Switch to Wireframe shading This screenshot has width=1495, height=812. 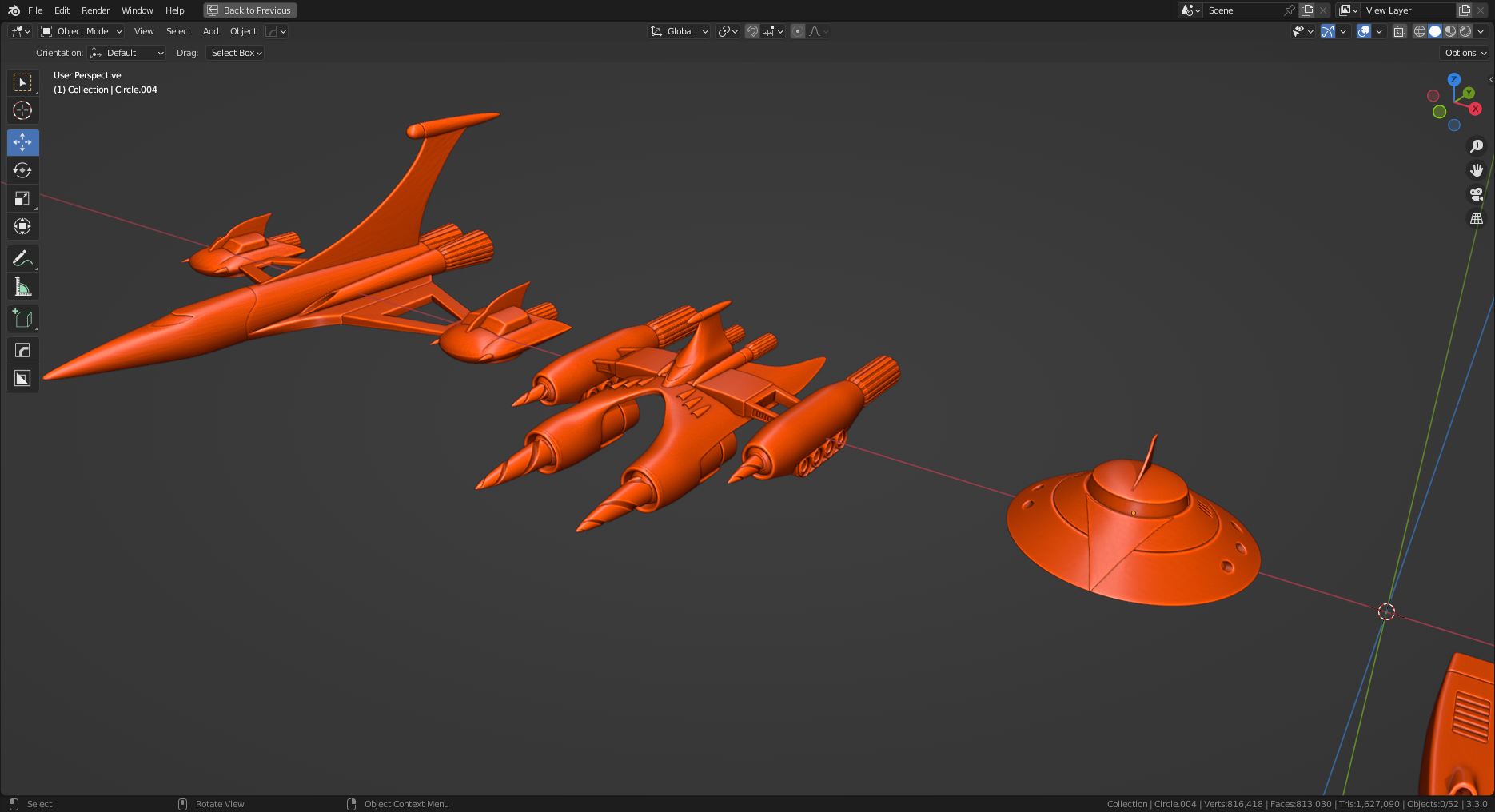[x=1420, y=31]
